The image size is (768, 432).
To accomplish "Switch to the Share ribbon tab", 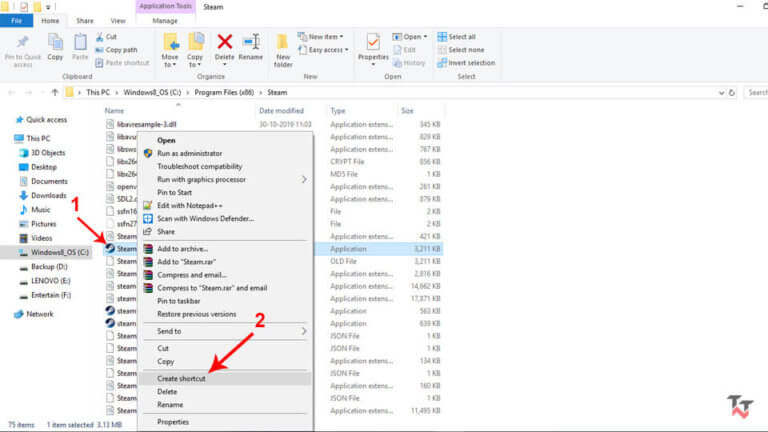I will (x=85, y=21).
